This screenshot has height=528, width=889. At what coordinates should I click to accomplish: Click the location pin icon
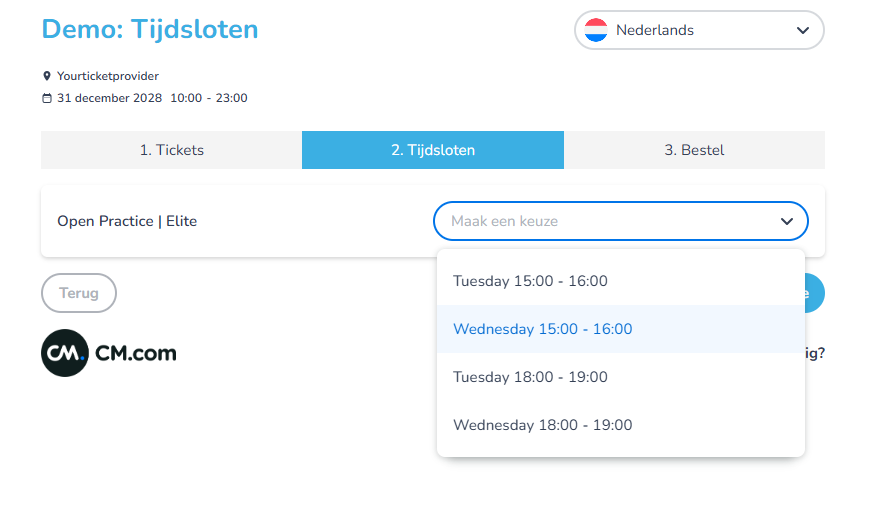[46, 76]
